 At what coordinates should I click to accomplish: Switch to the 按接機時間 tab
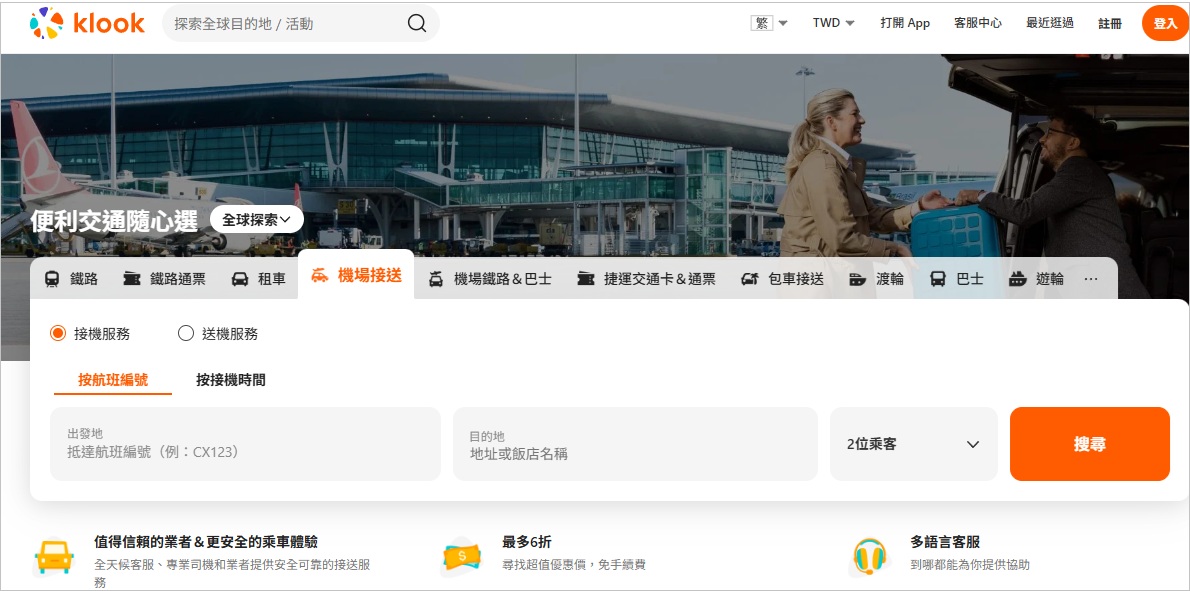pyautogui.click(x=231, y=380)
